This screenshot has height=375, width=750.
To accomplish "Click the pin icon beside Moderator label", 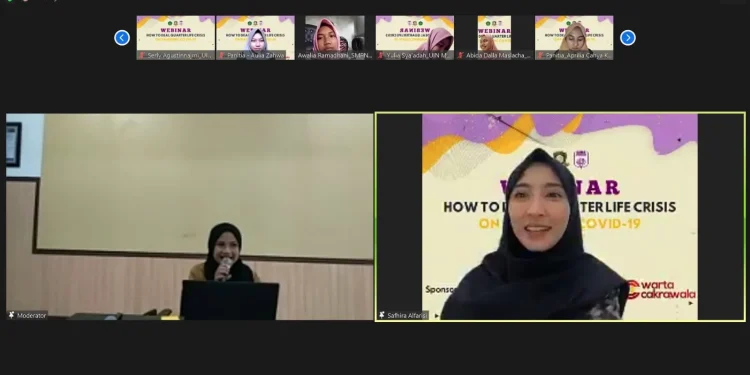I will (x=11, y=315).
